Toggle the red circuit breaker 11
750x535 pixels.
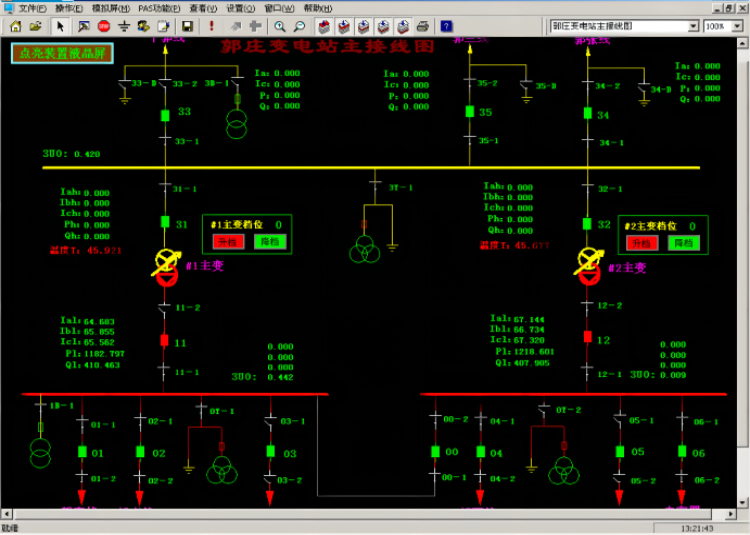tap(165, 341)
